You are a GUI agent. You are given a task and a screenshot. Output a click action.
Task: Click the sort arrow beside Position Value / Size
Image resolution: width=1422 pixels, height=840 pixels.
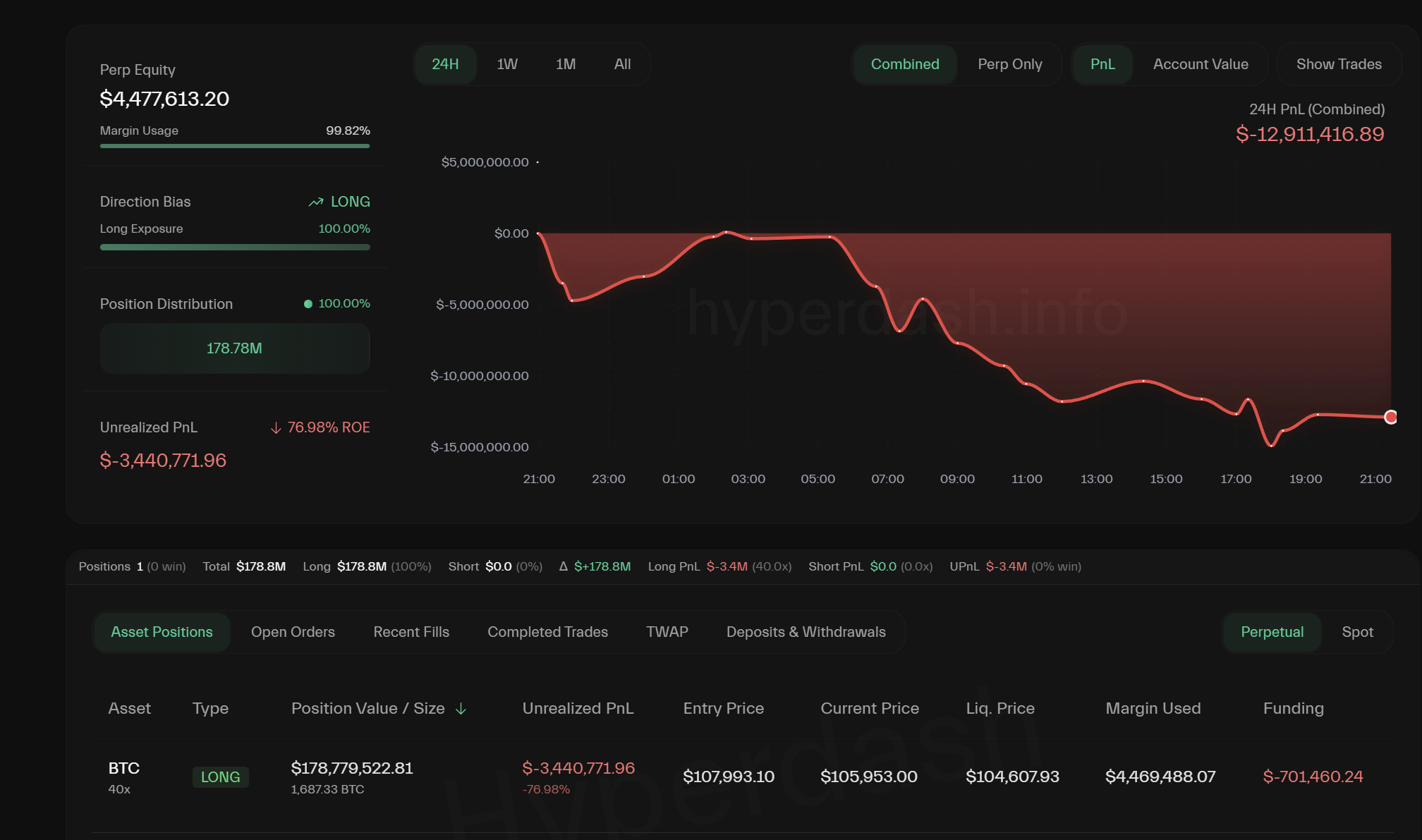pos(461,709)
